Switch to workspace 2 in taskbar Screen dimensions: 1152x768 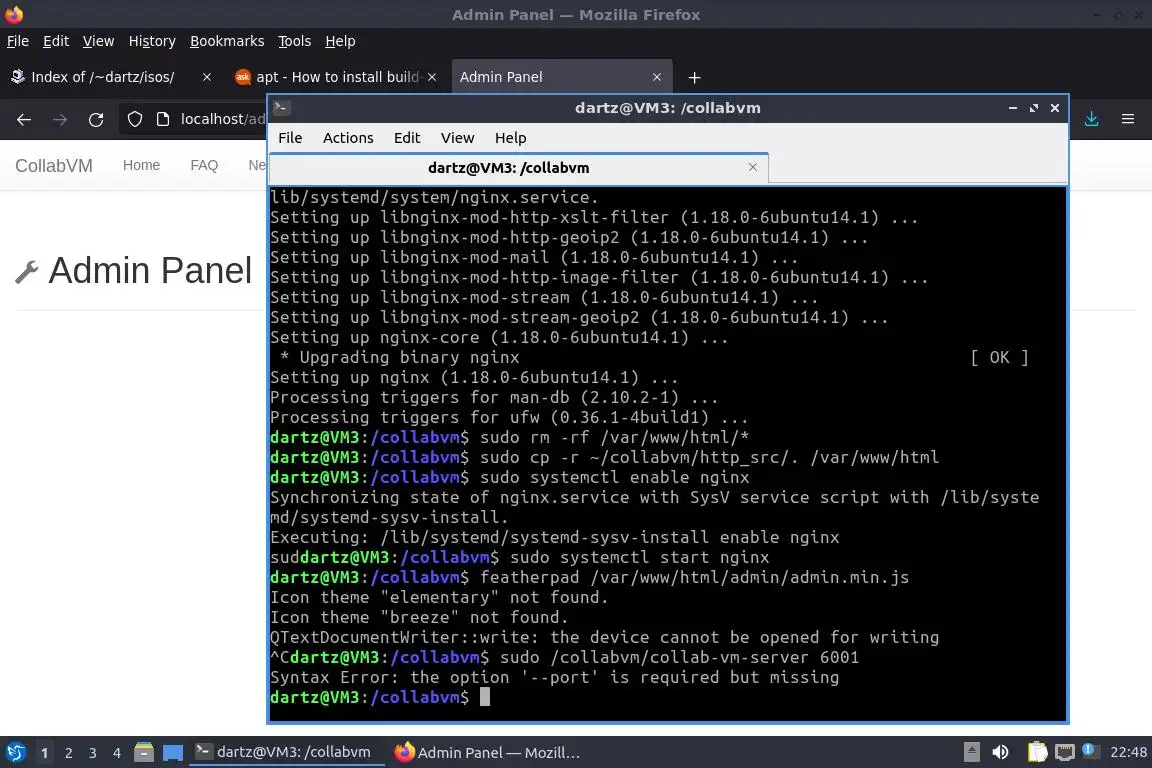point(69,753)
